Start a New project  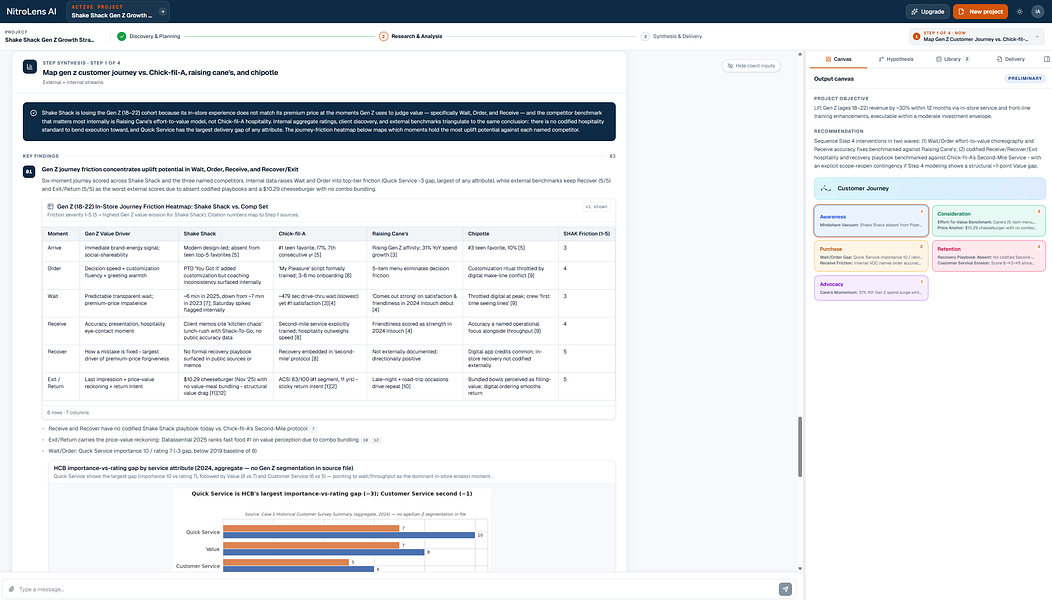tap(980, 11)
